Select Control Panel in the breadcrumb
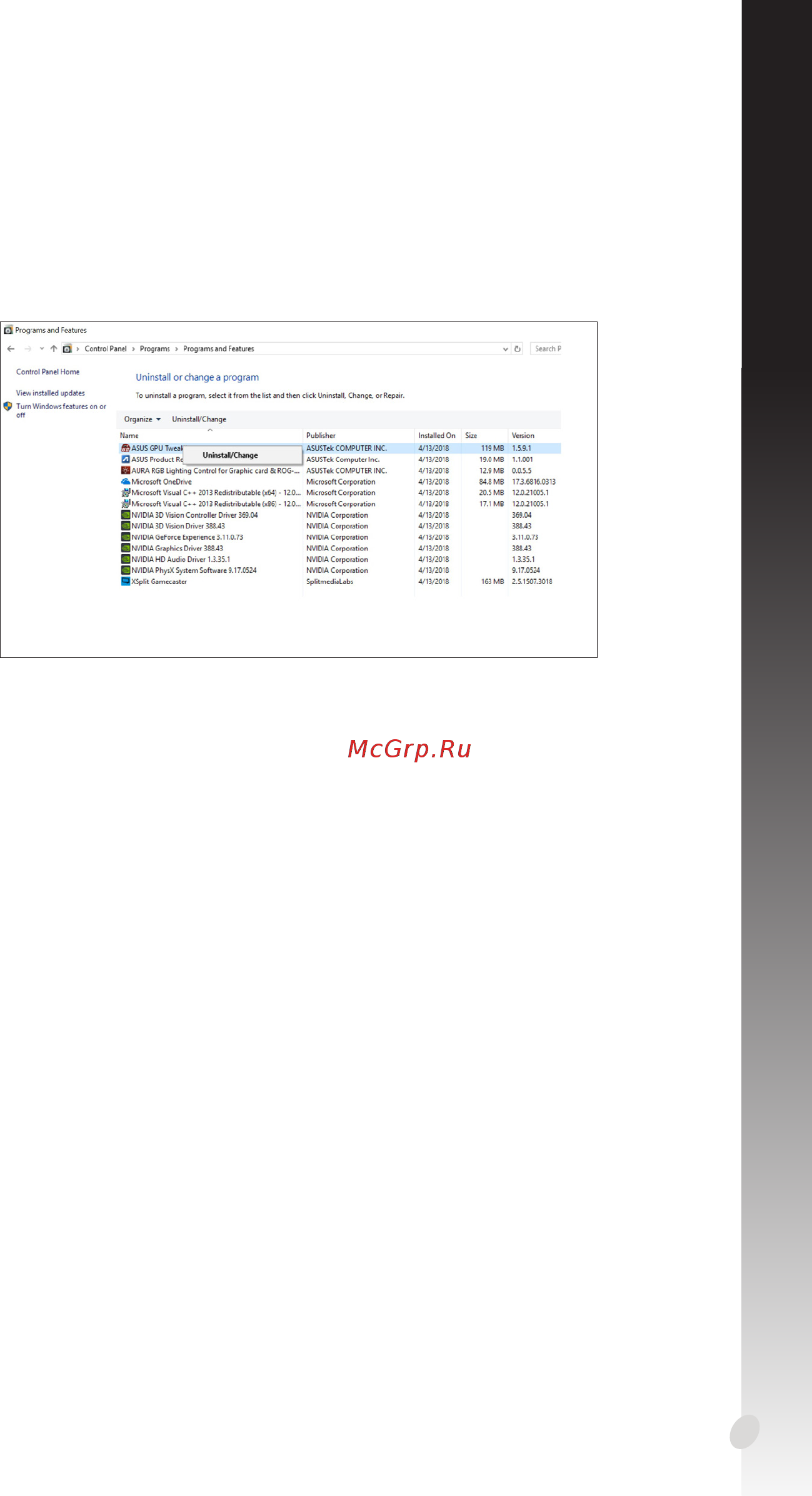Image resolution: width=812 pixels, height=1496 pixels. 106,349
